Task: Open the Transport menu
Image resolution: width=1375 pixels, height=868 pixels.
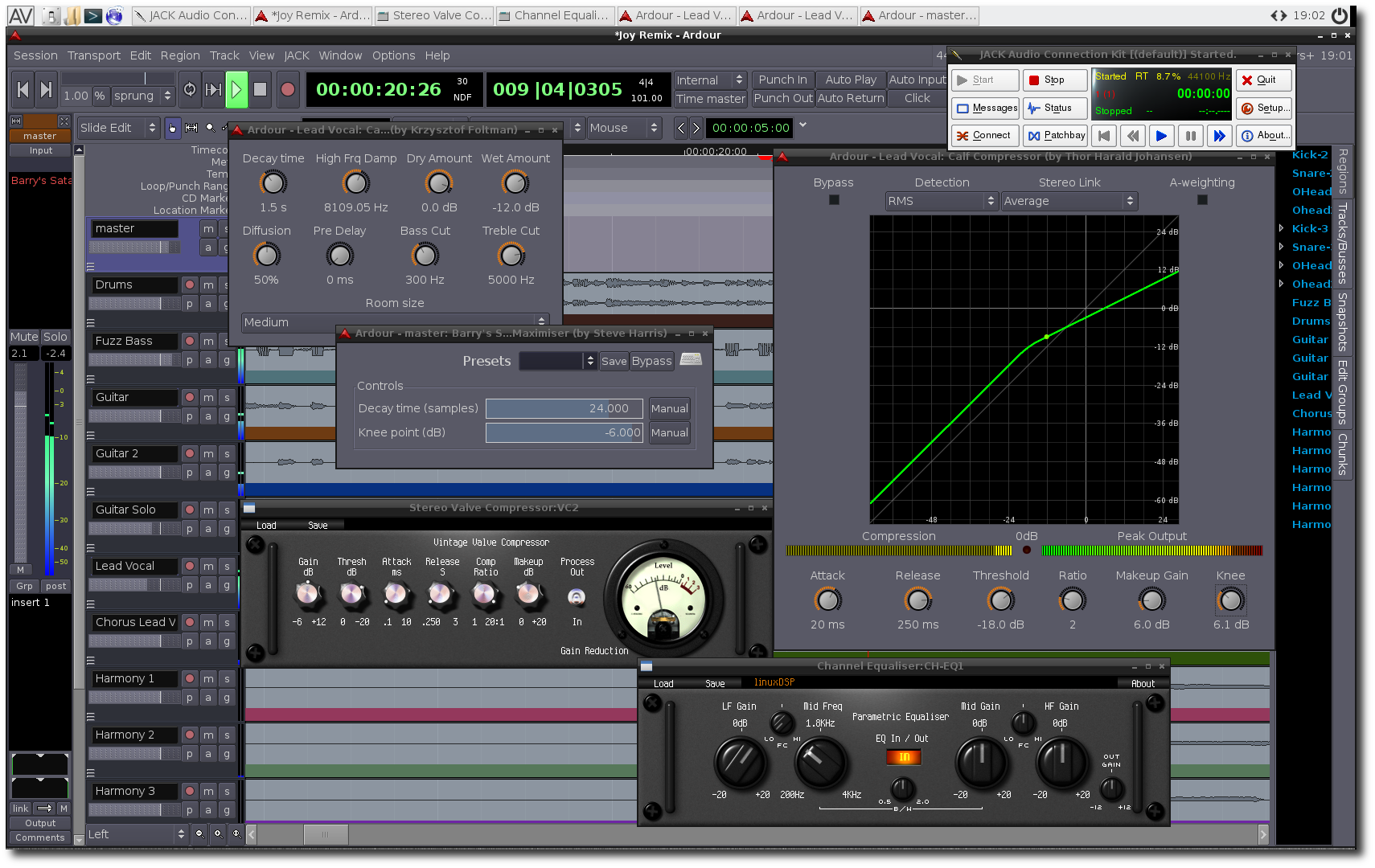Action: (x=93, y=55)
